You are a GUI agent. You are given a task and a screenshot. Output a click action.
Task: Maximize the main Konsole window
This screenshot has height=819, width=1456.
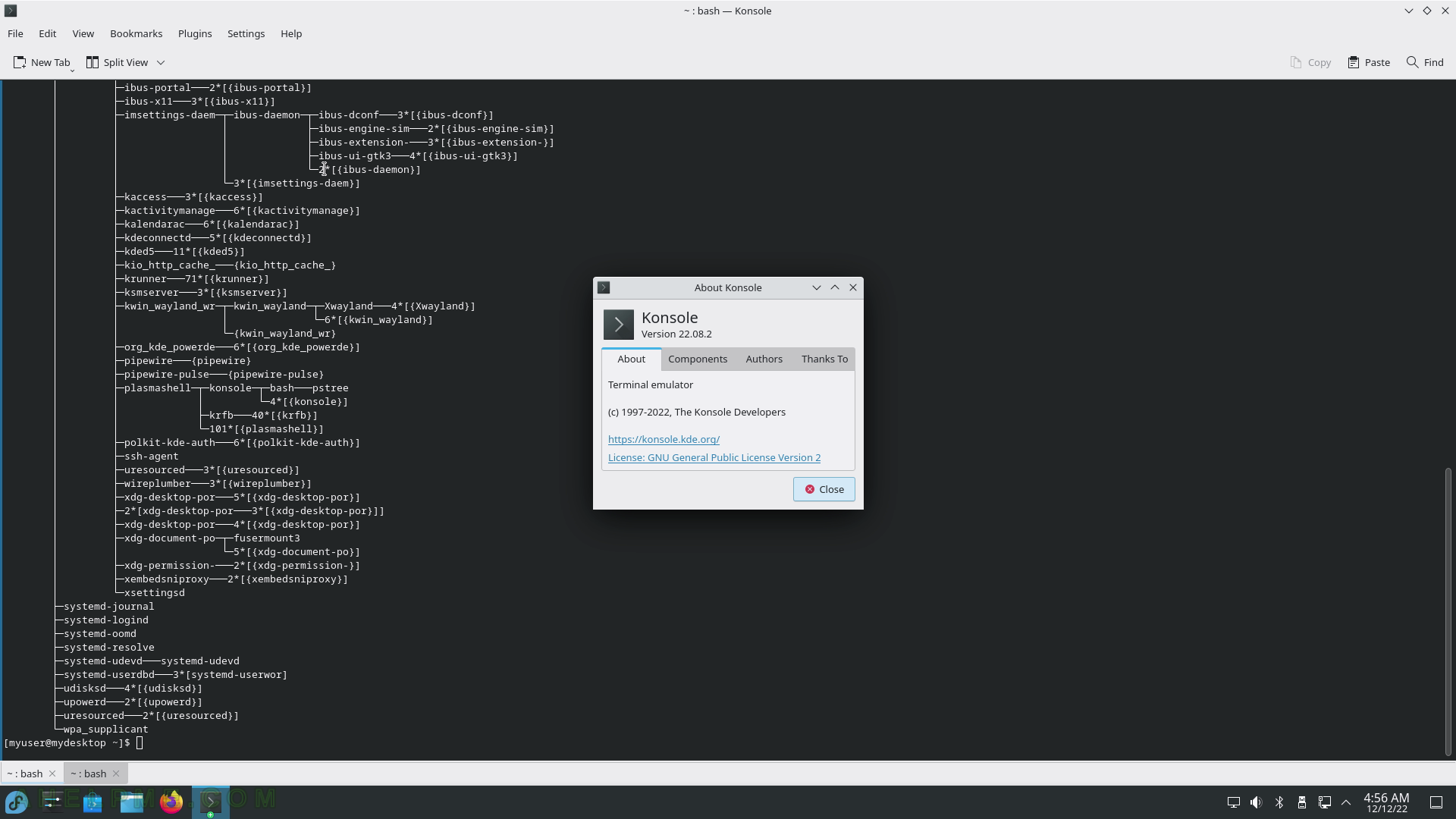coord(1426,11)
